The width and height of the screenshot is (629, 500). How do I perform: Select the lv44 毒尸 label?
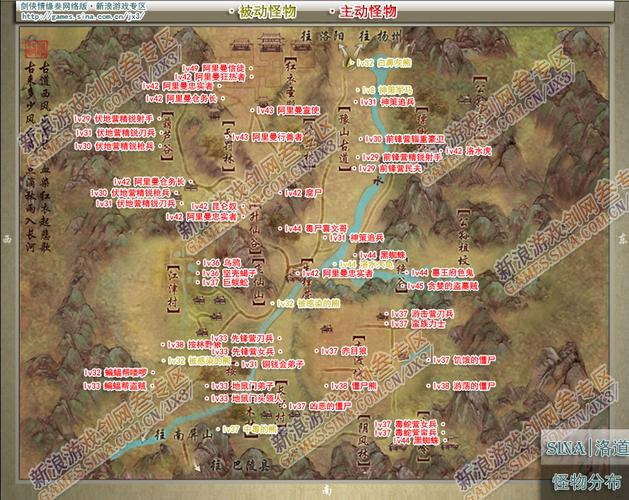[x=315, y=229]
